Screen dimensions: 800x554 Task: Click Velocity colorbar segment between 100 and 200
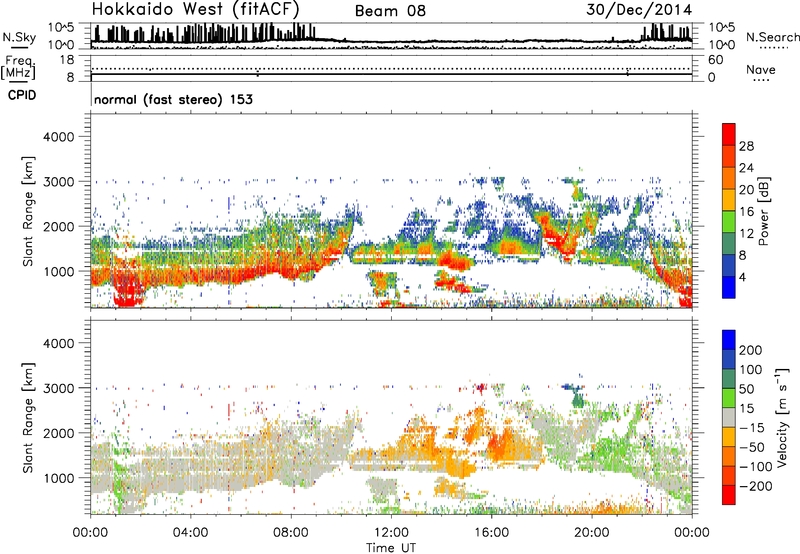click(729, 359)
